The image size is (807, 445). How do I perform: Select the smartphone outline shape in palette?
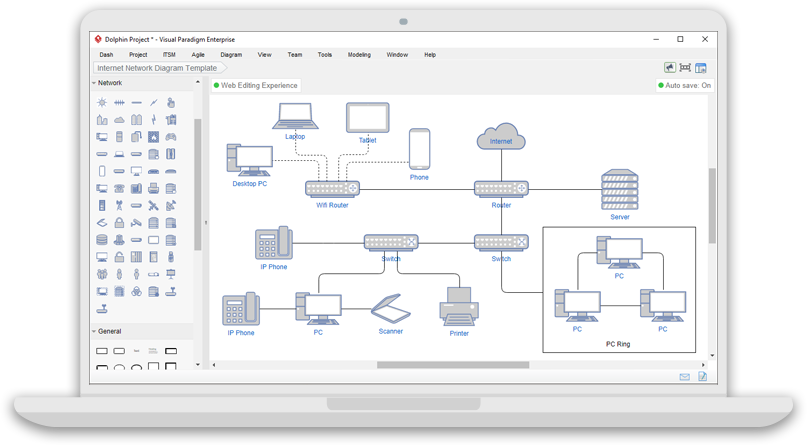pos(102,171)
